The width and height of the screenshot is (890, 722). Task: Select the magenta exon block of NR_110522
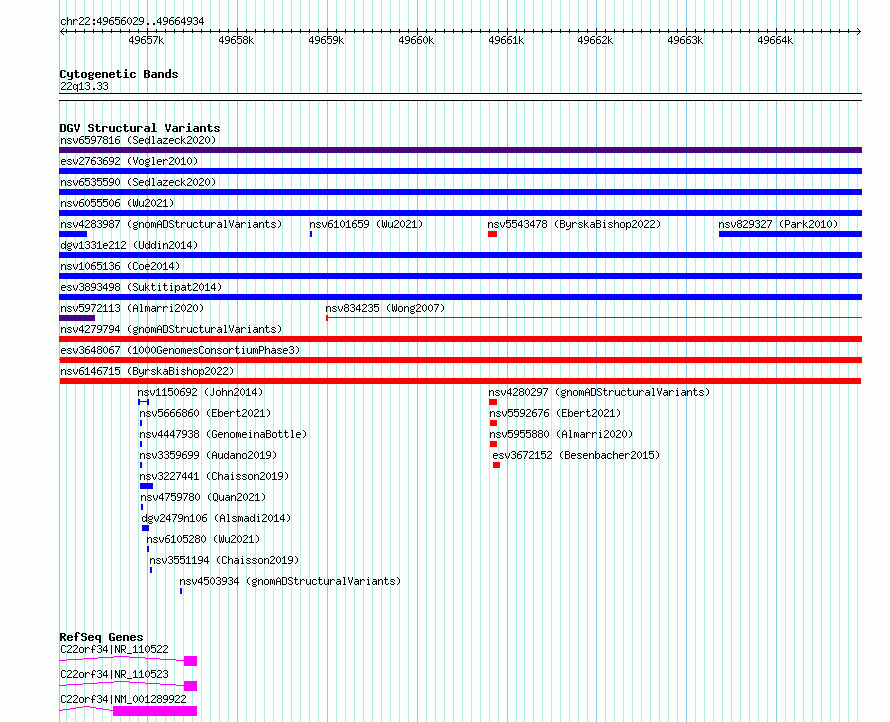pos(191,661)
